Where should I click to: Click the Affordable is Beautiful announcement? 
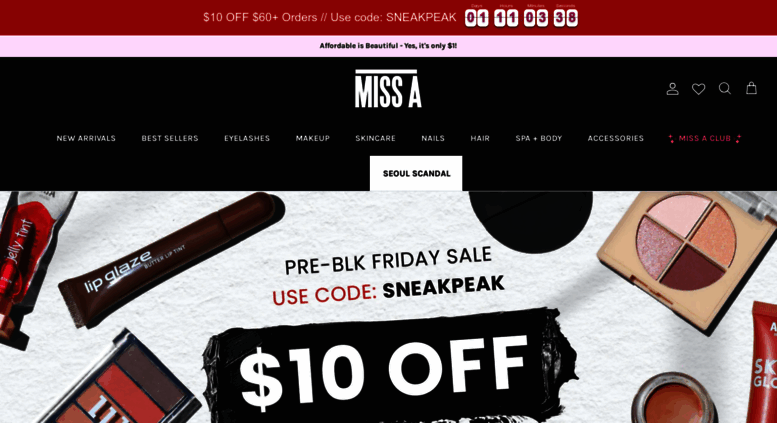[388, 46]
